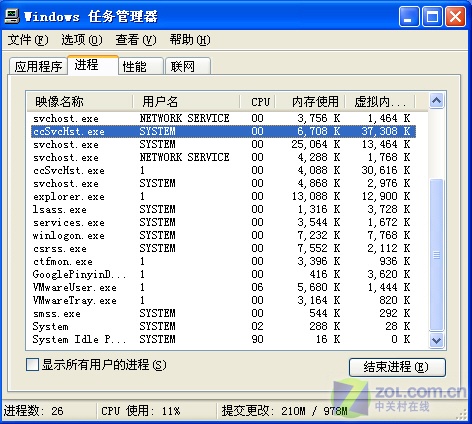This screenshot has height=424, width=472.
Task: Select the csrss.exe process
Action: (223, 248)
